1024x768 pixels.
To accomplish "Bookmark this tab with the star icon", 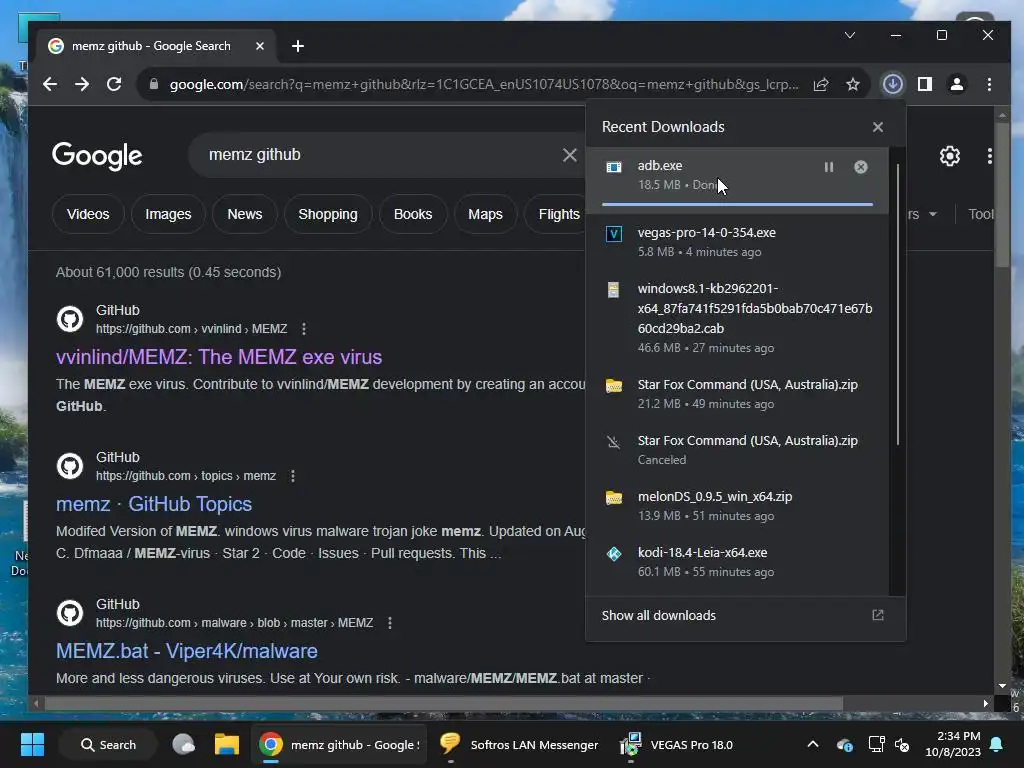I will [x=853, y=84].
